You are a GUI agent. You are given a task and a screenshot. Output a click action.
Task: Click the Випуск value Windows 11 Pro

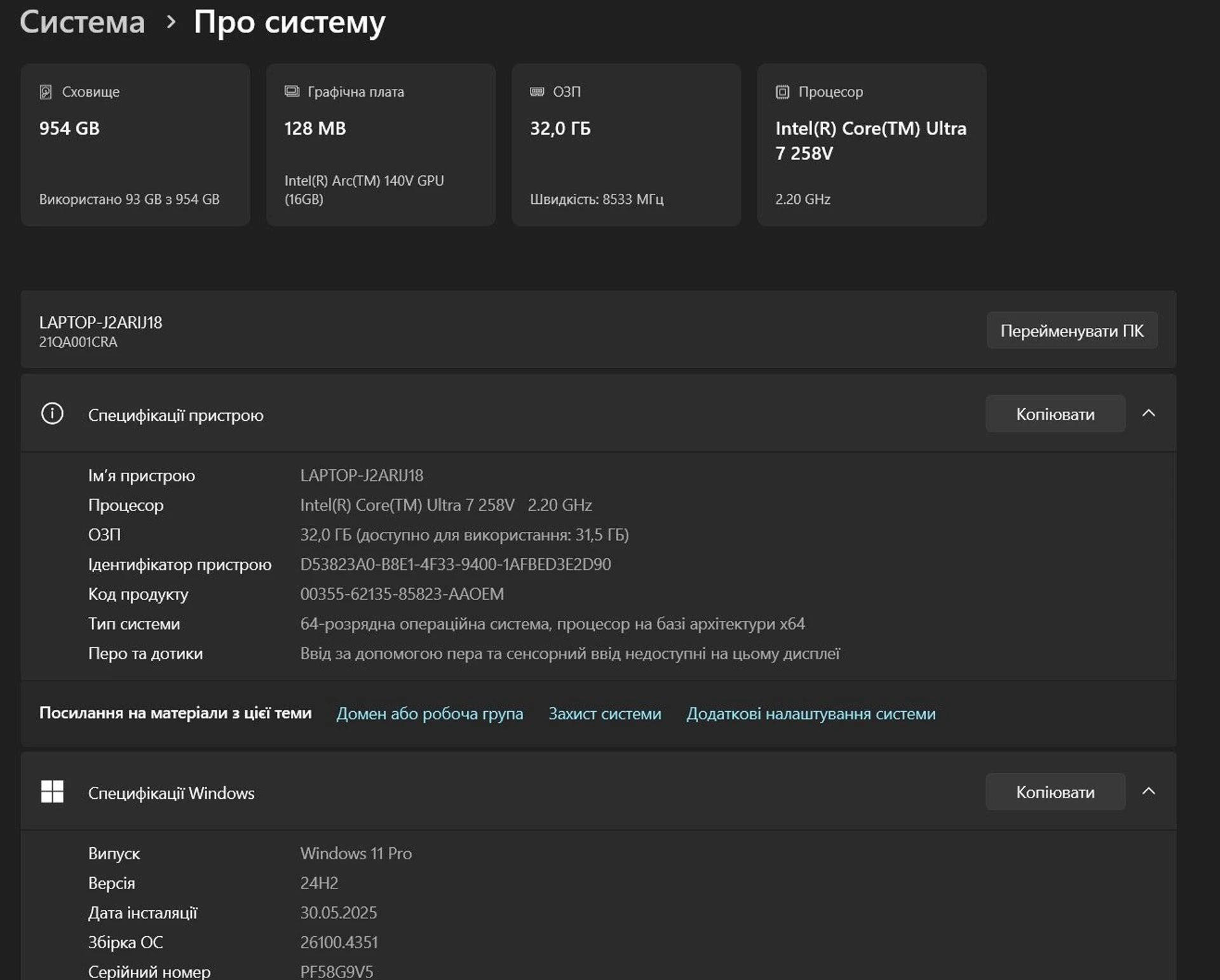click(356, 854)
